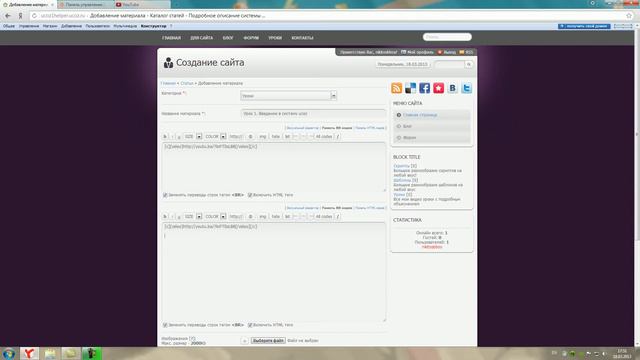
Task: Open 'Добавление' in the uCoz admin bar
Action: click(71, 26)
